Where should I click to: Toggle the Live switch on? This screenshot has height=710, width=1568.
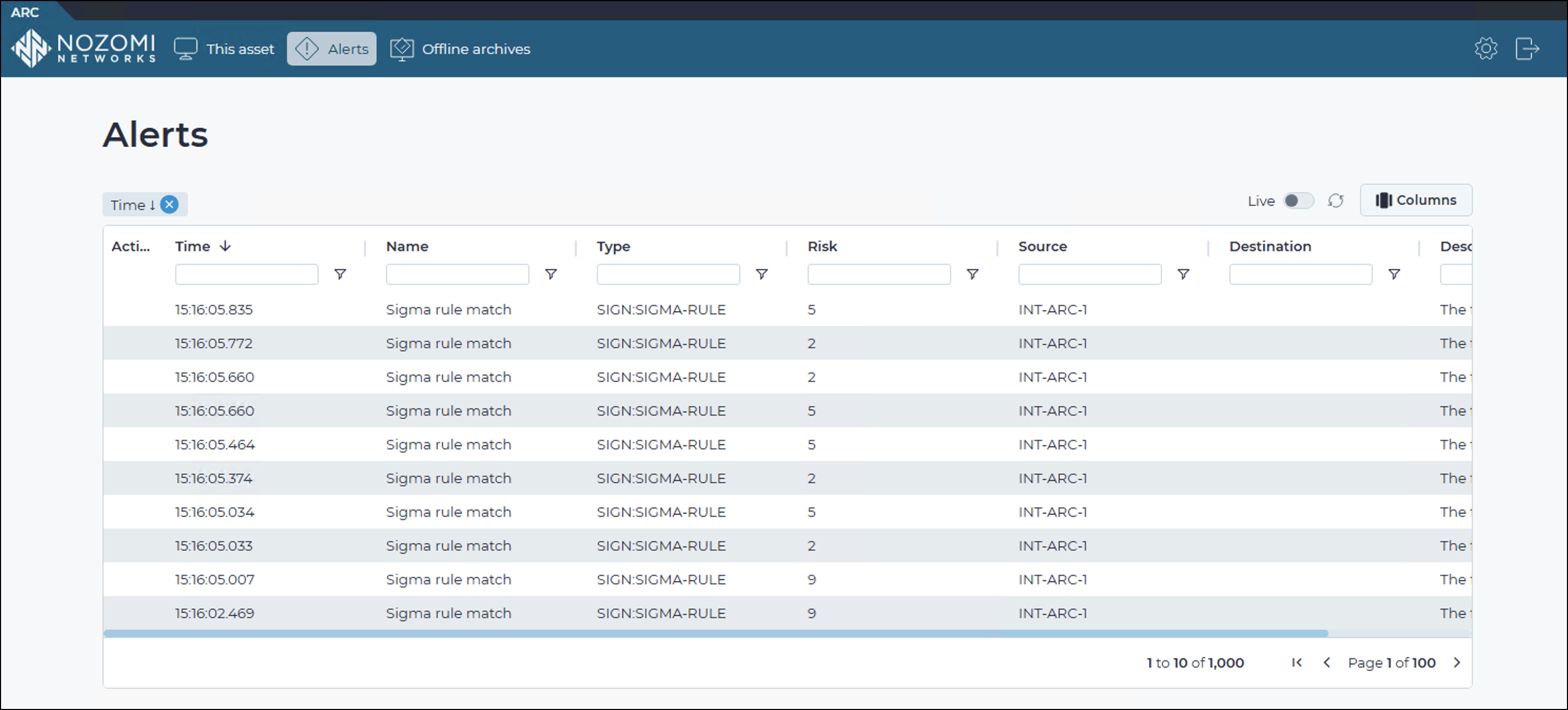(1299, 201)
